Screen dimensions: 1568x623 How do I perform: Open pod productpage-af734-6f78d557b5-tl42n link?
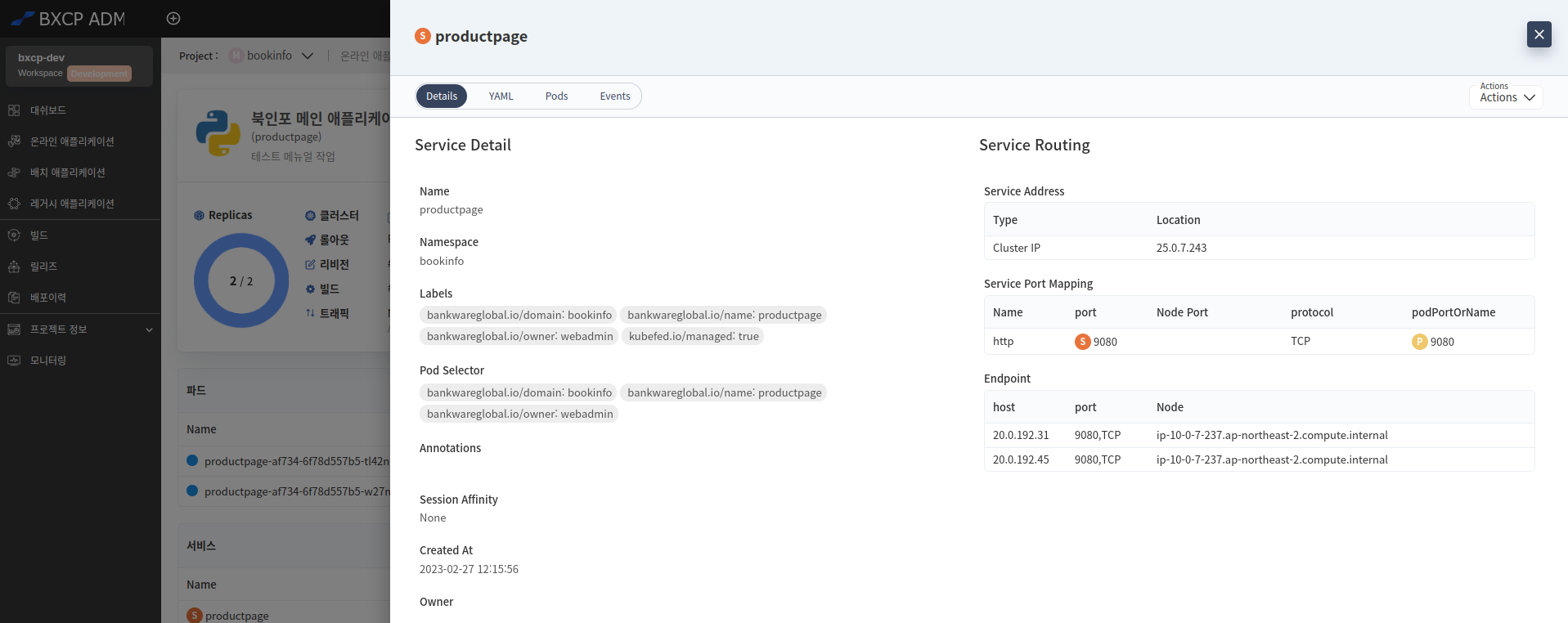pyautogui.click(x=297, y=461)
